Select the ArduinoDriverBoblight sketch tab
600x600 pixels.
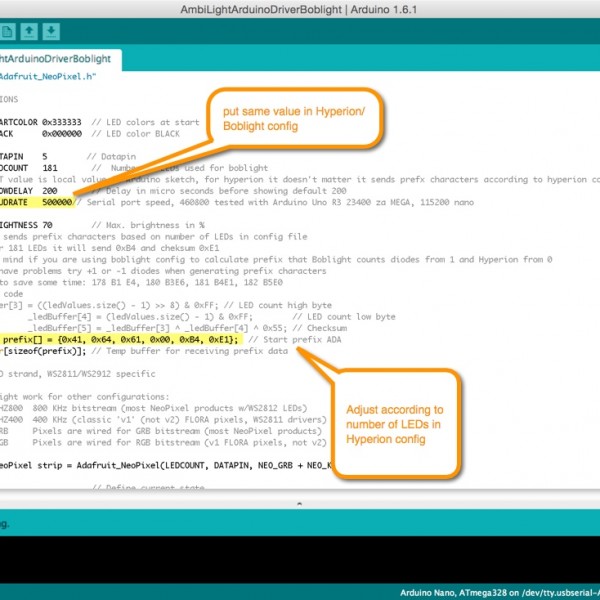coord(60,59)
